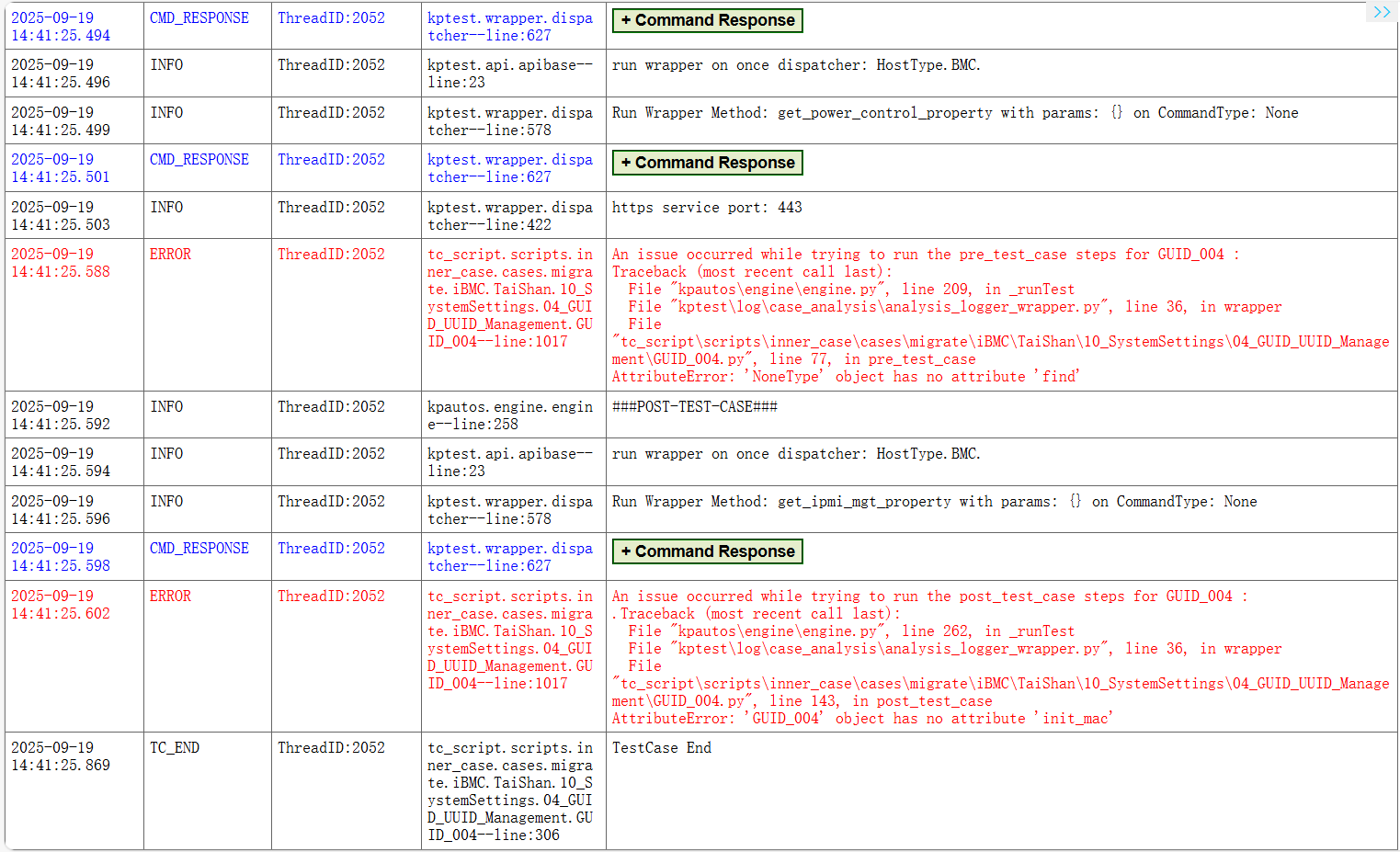Image resolution: width=1400 pixels, height=852 pixels.
Task: Expand the Command Response at 14:41:25.501
Action: tap(707, 163)
